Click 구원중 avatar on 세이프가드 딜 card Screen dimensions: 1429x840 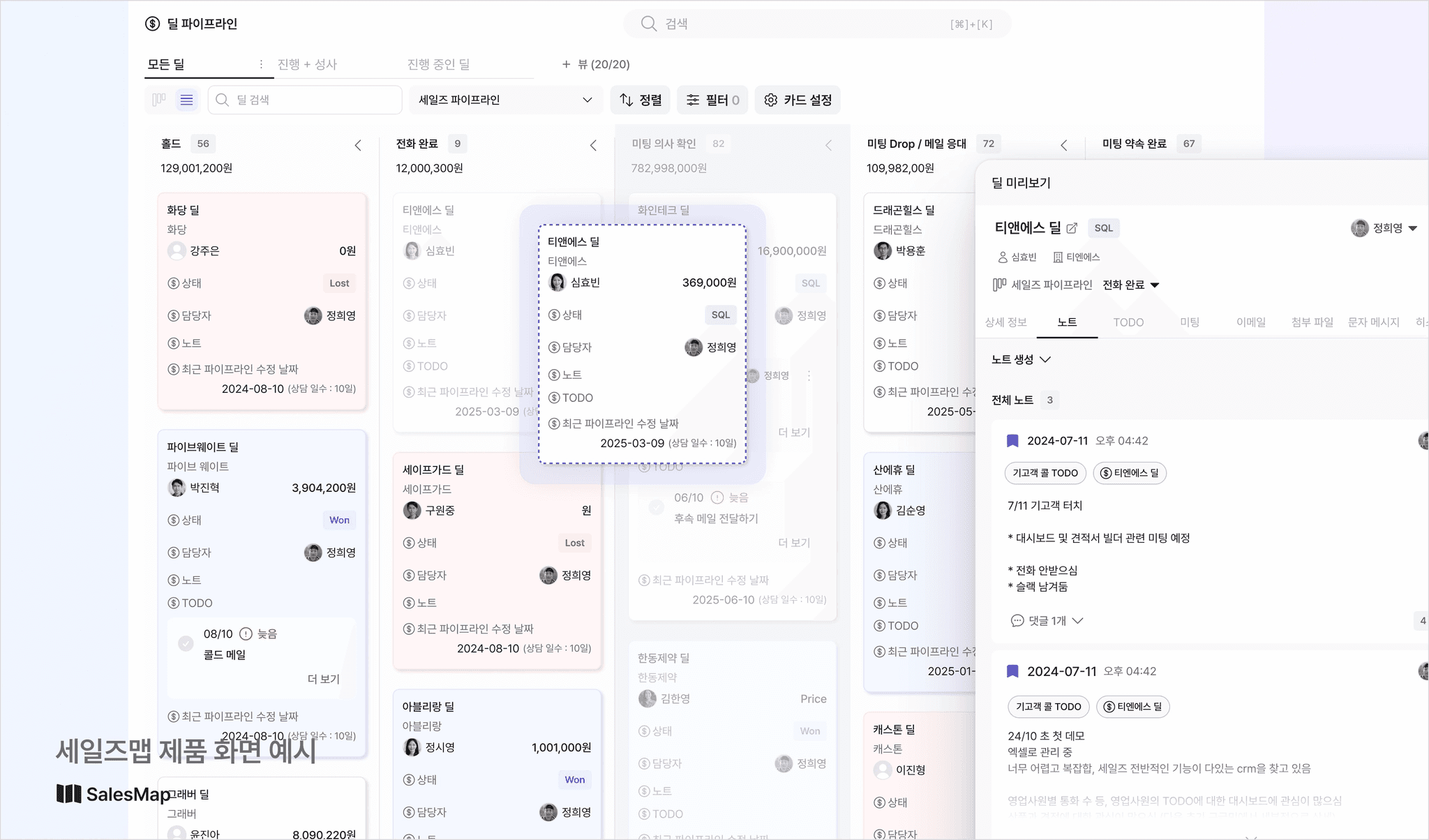412,510
